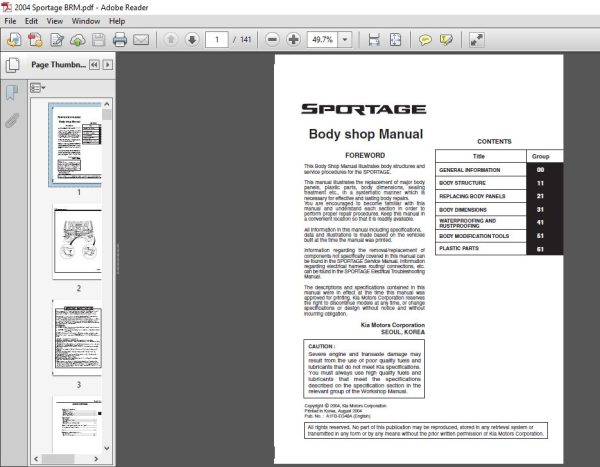The height and width of the screenshot is (467, 600).
Task: Click the CAUTION box heading
Action: [322, 346]
